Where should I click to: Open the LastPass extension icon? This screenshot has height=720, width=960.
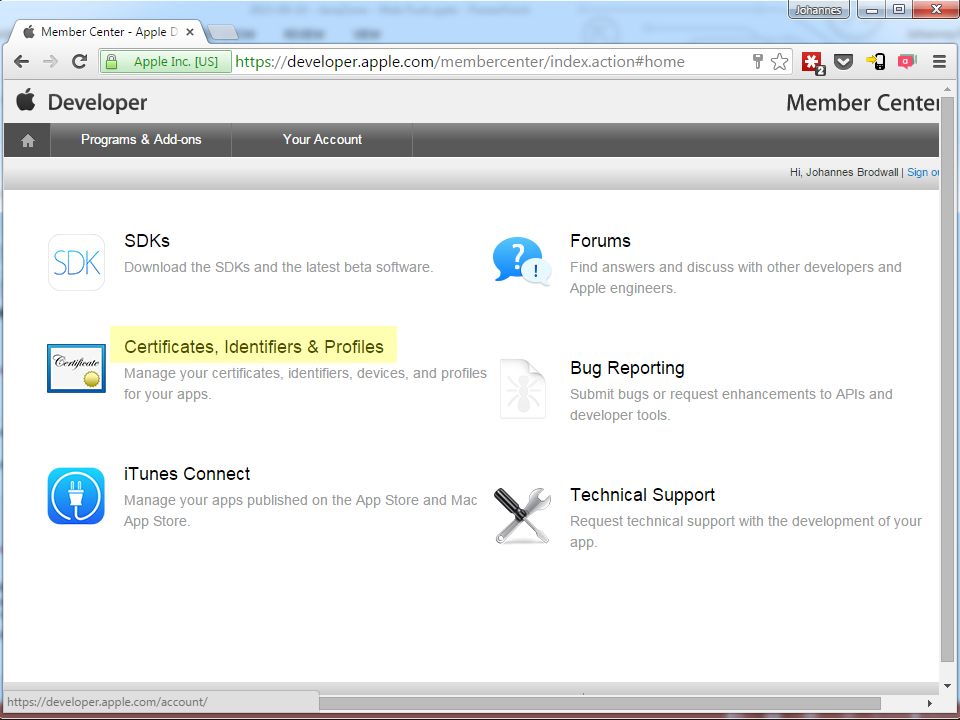tap(814, 62)
